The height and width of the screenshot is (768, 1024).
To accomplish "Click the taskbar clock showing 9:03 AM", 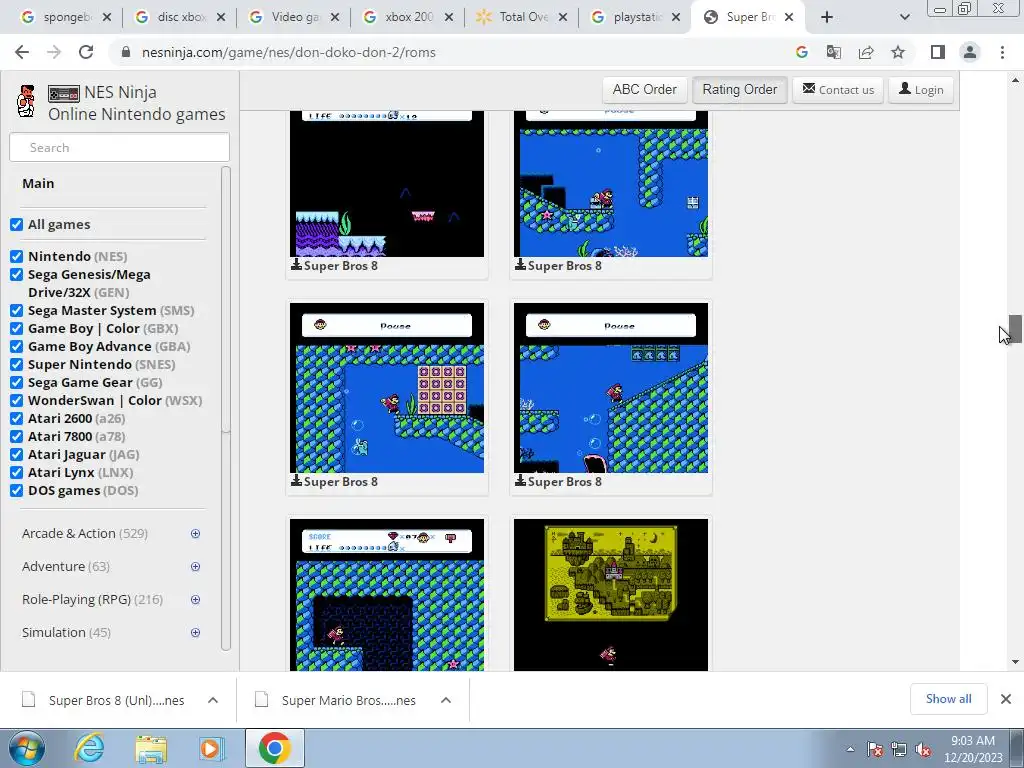I will tap(972, 749).
